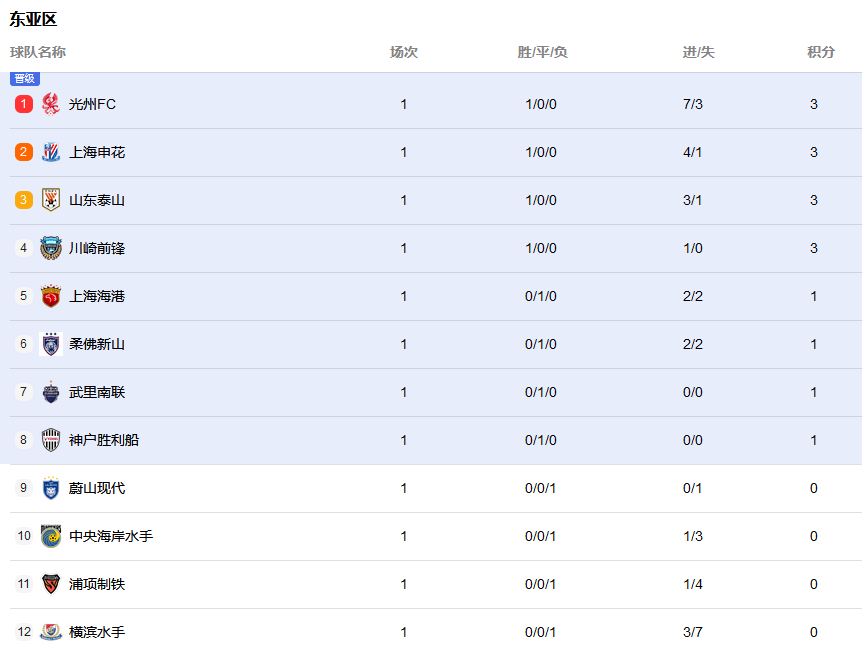This screenshot has height=653, width=862.
Task: Click the rank 5 number badge
Action: coord(24,296)
